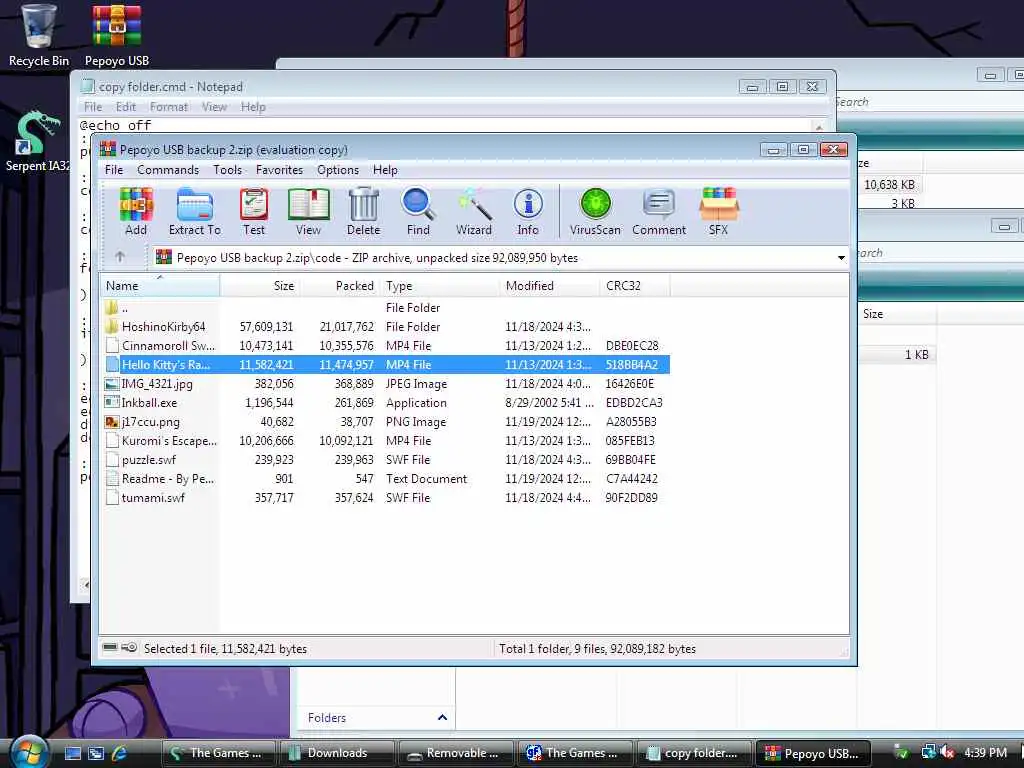
Task: Open the Tools menu
Action: [x=227, y=170]
